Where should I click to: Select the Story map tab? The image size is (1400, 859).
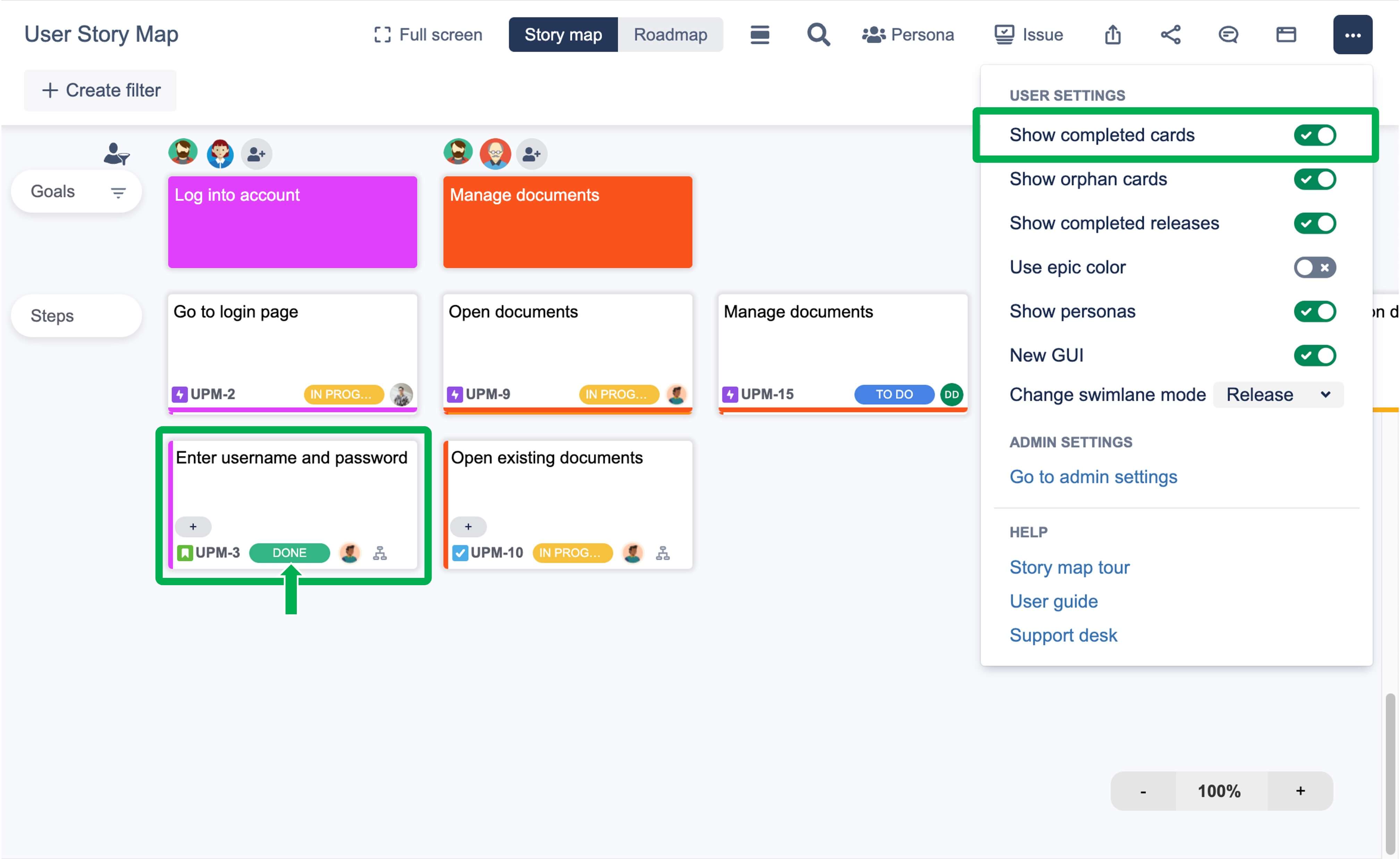tap(562, 35)
